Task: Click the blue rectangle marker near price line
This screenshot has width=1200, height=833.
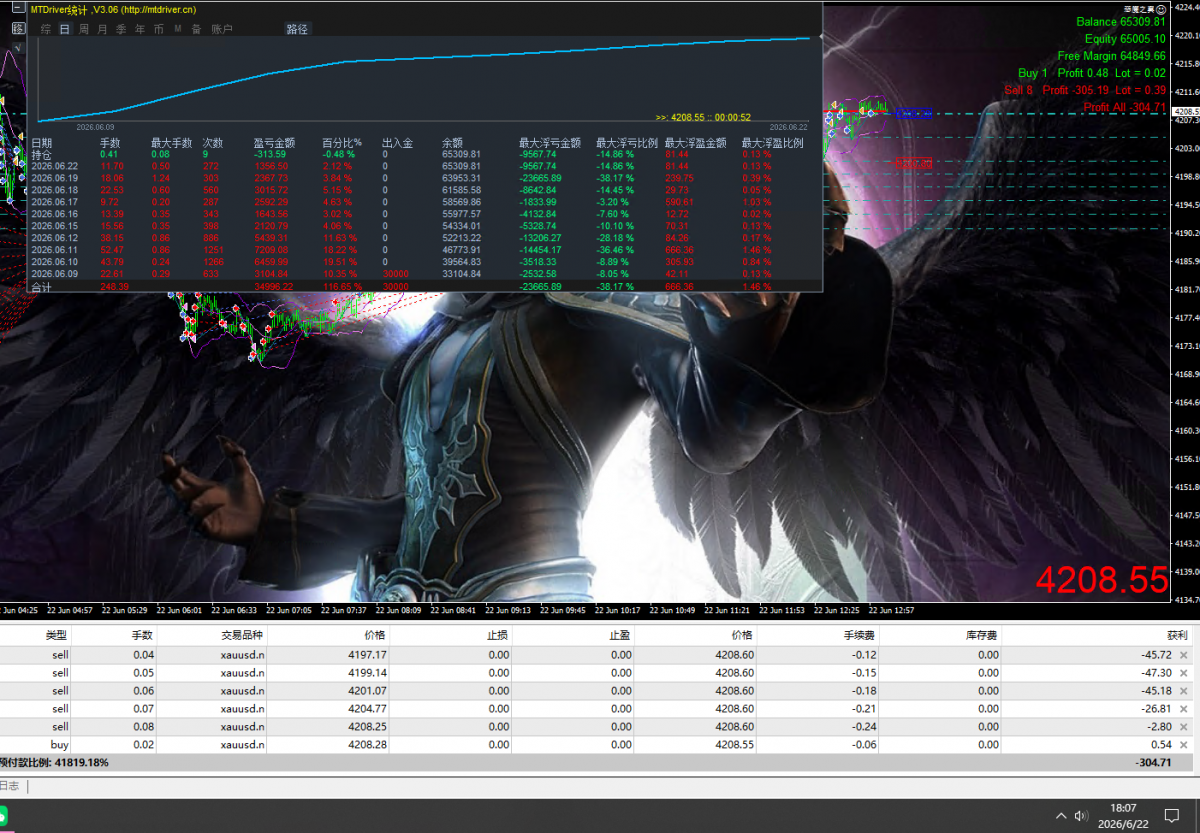Action: [913, 114]
